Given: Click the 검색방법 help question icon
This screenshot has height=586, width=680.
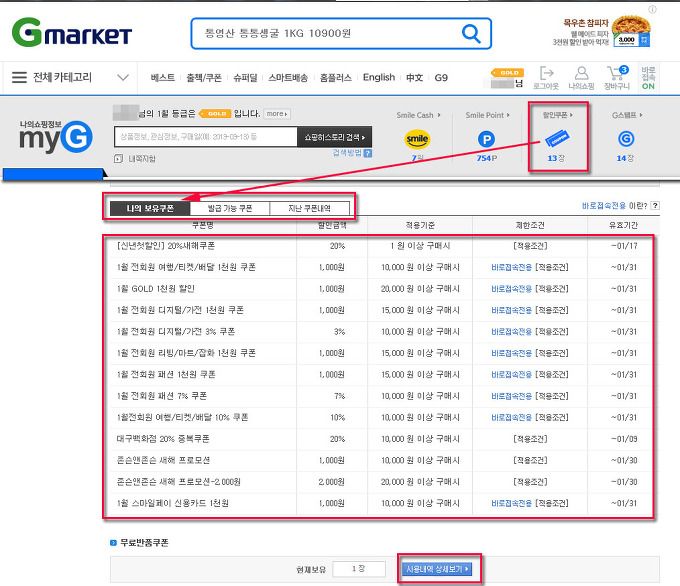Looking at the screenshot, I should (367, 153).
